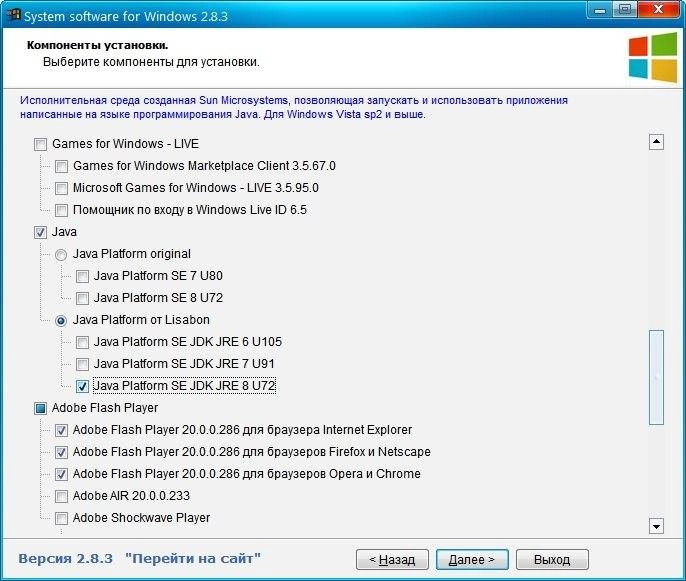Click the Версия 2.8.3 label
Viewport: 686px width, 581px height.
[x=65, y=559]
